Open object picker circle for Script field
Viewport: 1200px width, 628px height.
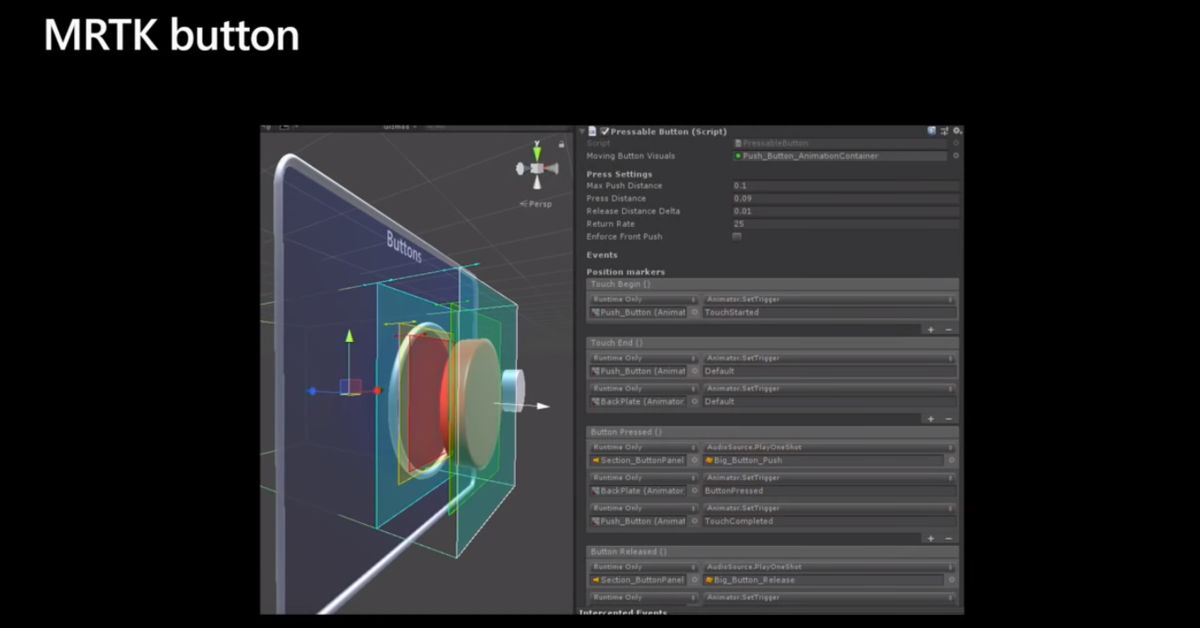coord(955,143)
